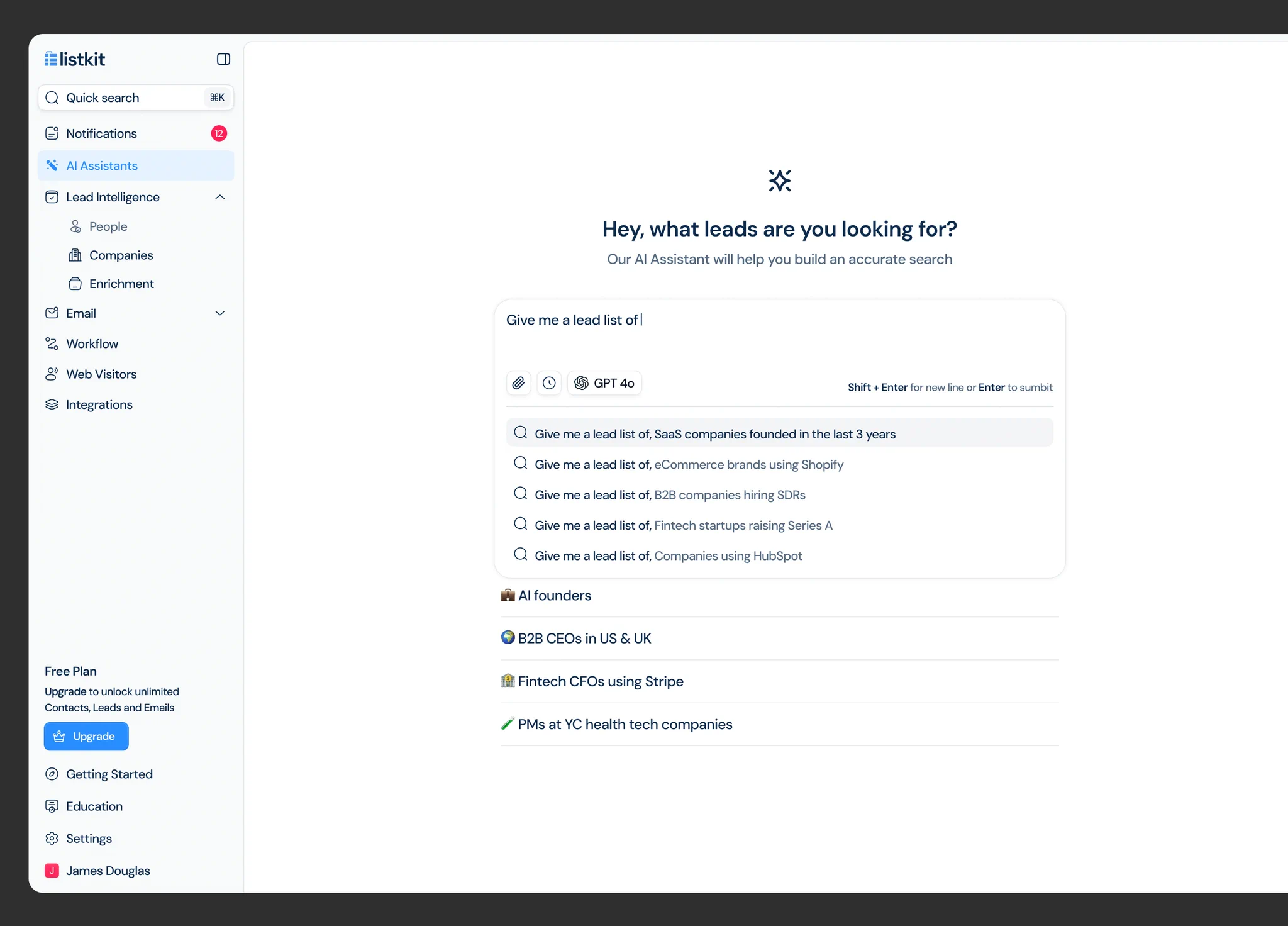Open Notifications in the sidebar

point(136,133)
